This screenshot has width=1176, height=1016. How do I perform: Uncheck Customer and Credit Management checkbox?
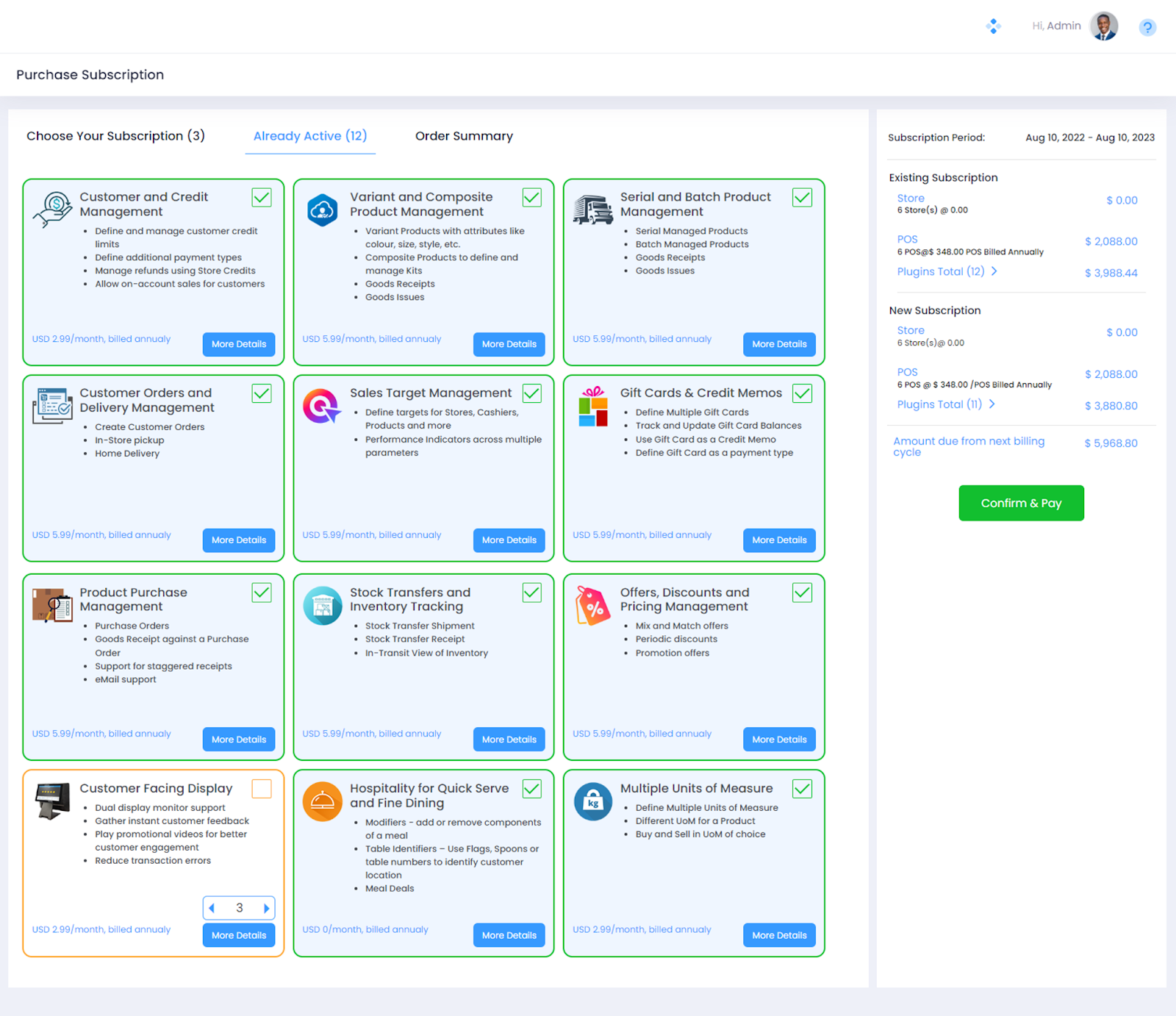click(262, 198)
